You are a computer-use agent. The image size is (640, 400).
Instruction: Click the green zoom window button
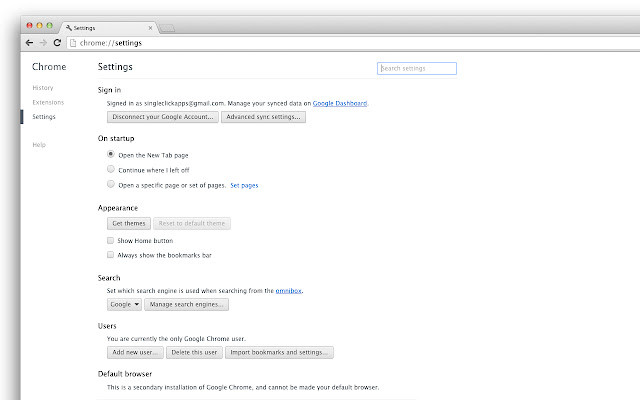point(49,25)
